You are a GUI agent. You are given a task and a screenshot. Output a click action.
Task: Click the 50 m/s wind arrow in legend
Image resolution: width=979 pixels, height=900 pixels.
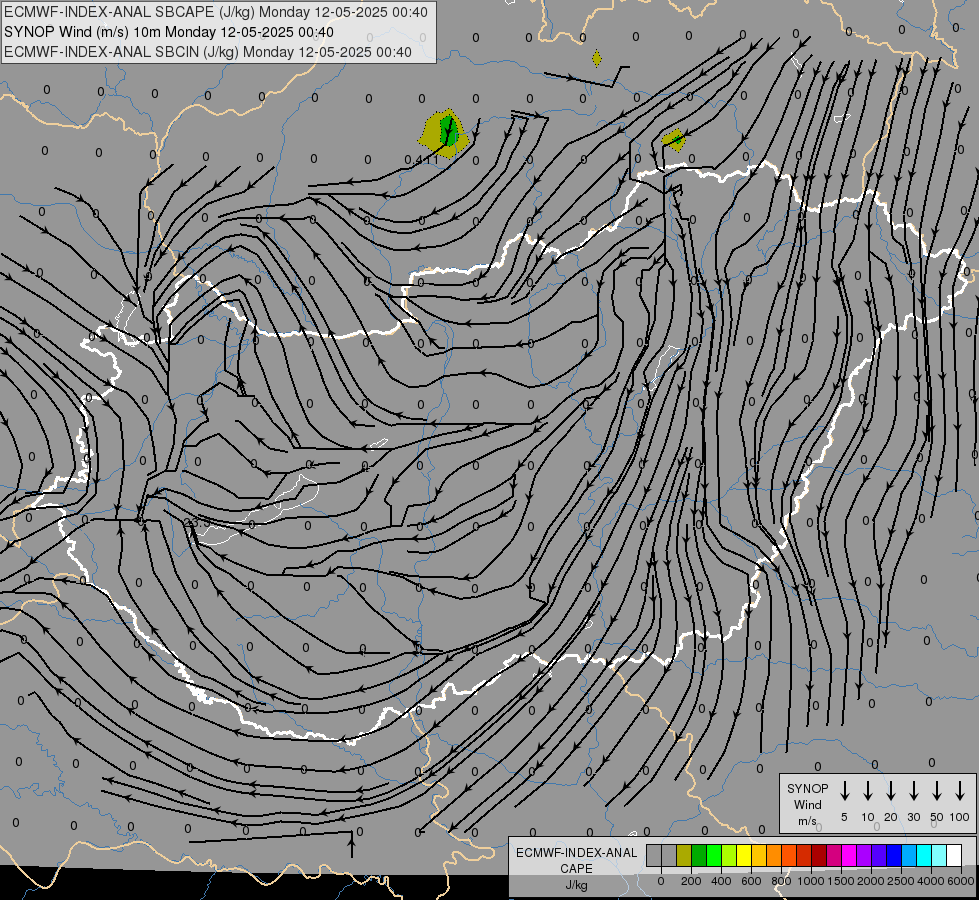[937, 790]
